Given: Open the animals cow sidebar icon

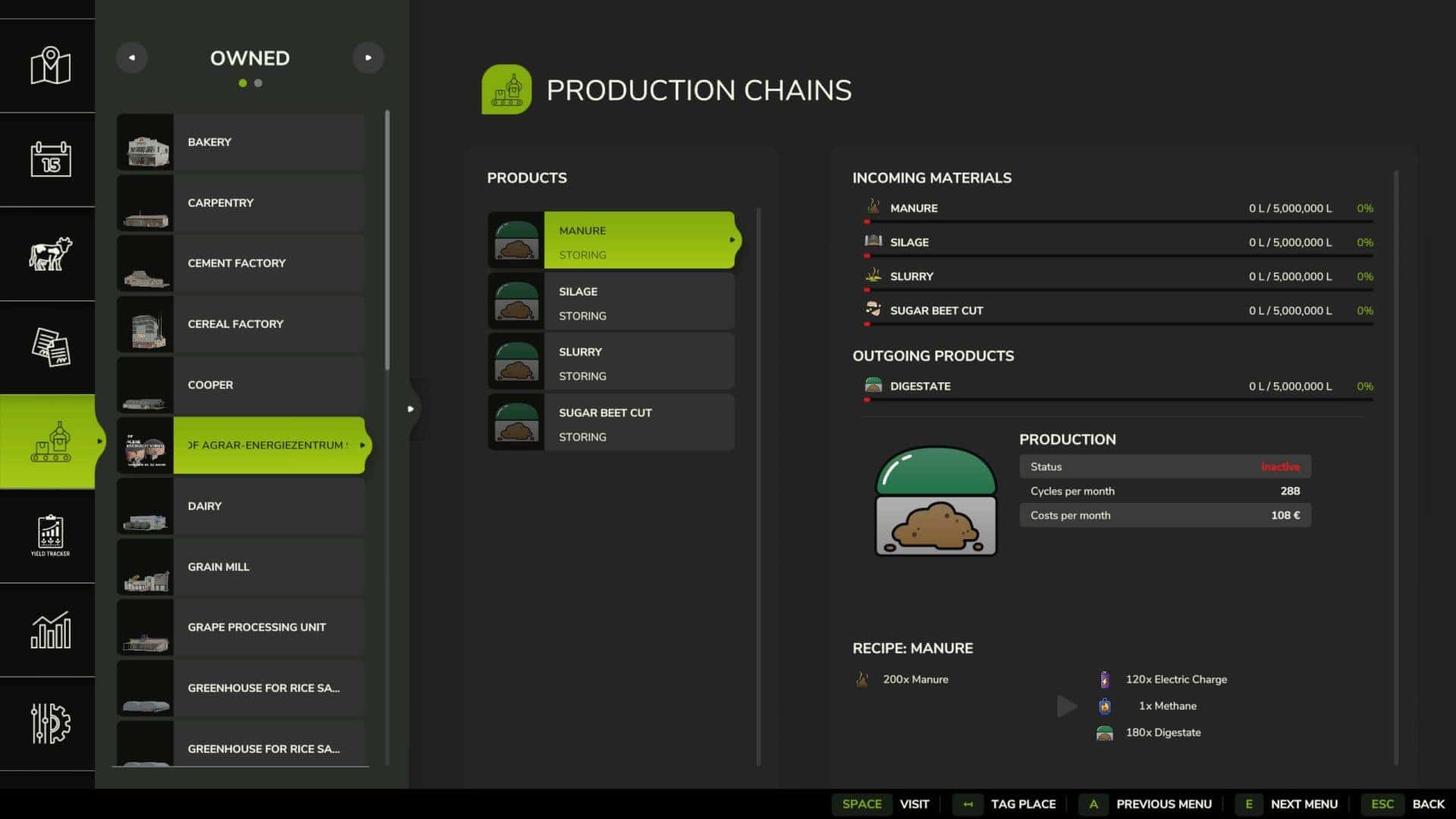Looking at the screenshot, I should [x=50, y=253].
